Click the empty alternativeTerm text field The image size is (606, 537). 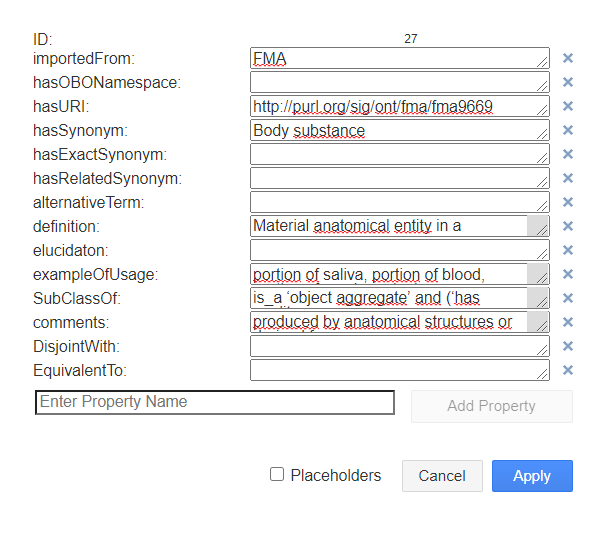point(399,202)
